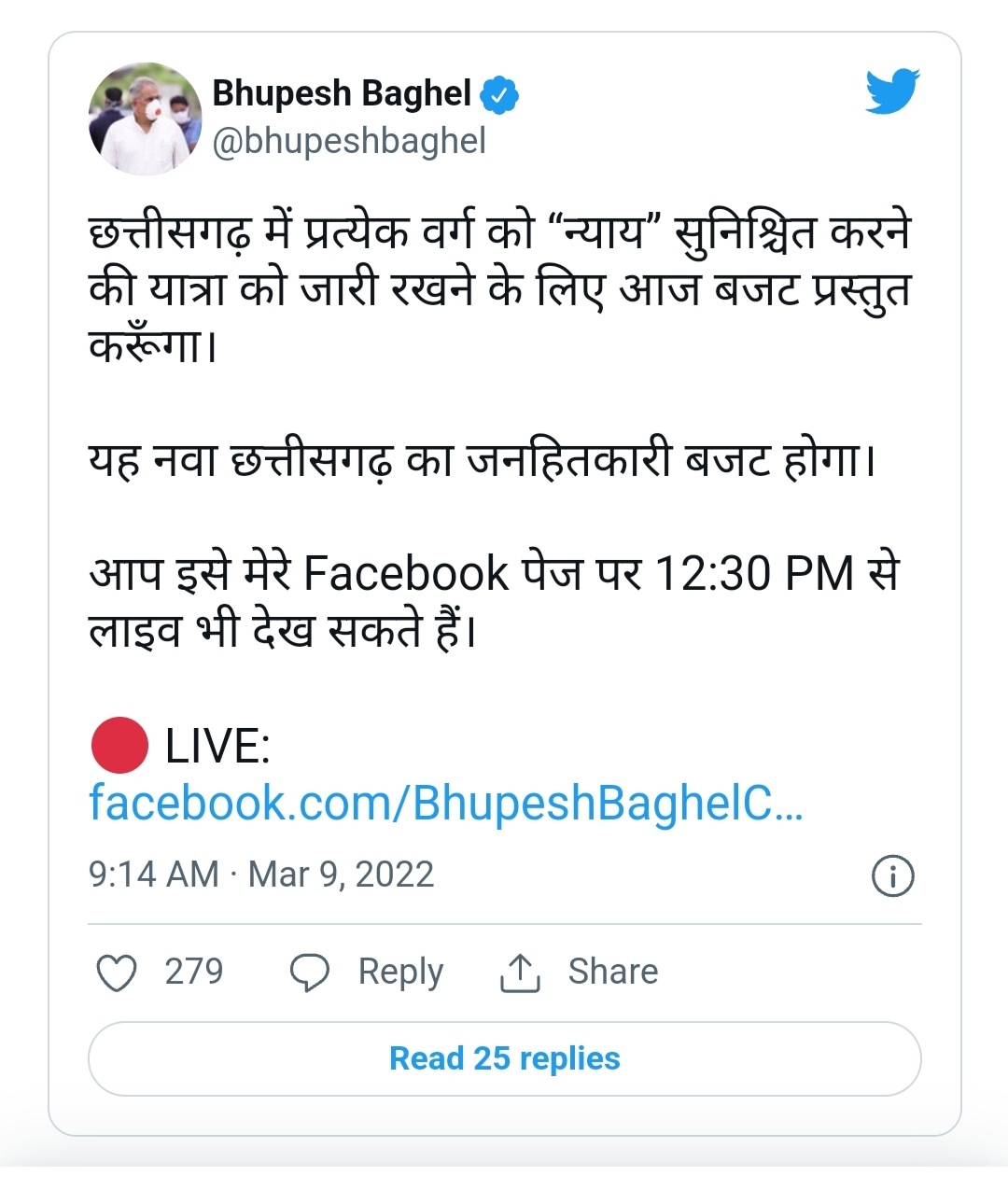Click the Twitter bird logo
This screenshot has width=1008, height=1190.
tap(892, 91)
